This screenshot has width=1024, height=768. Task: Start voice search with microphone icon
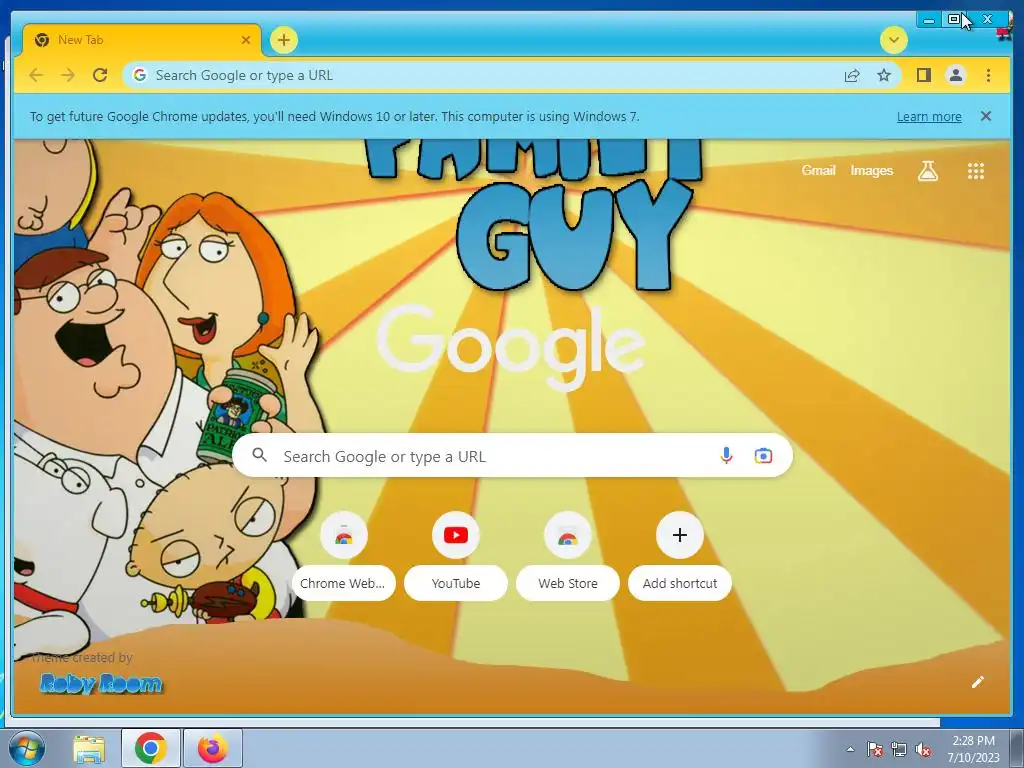click(726, 456)
